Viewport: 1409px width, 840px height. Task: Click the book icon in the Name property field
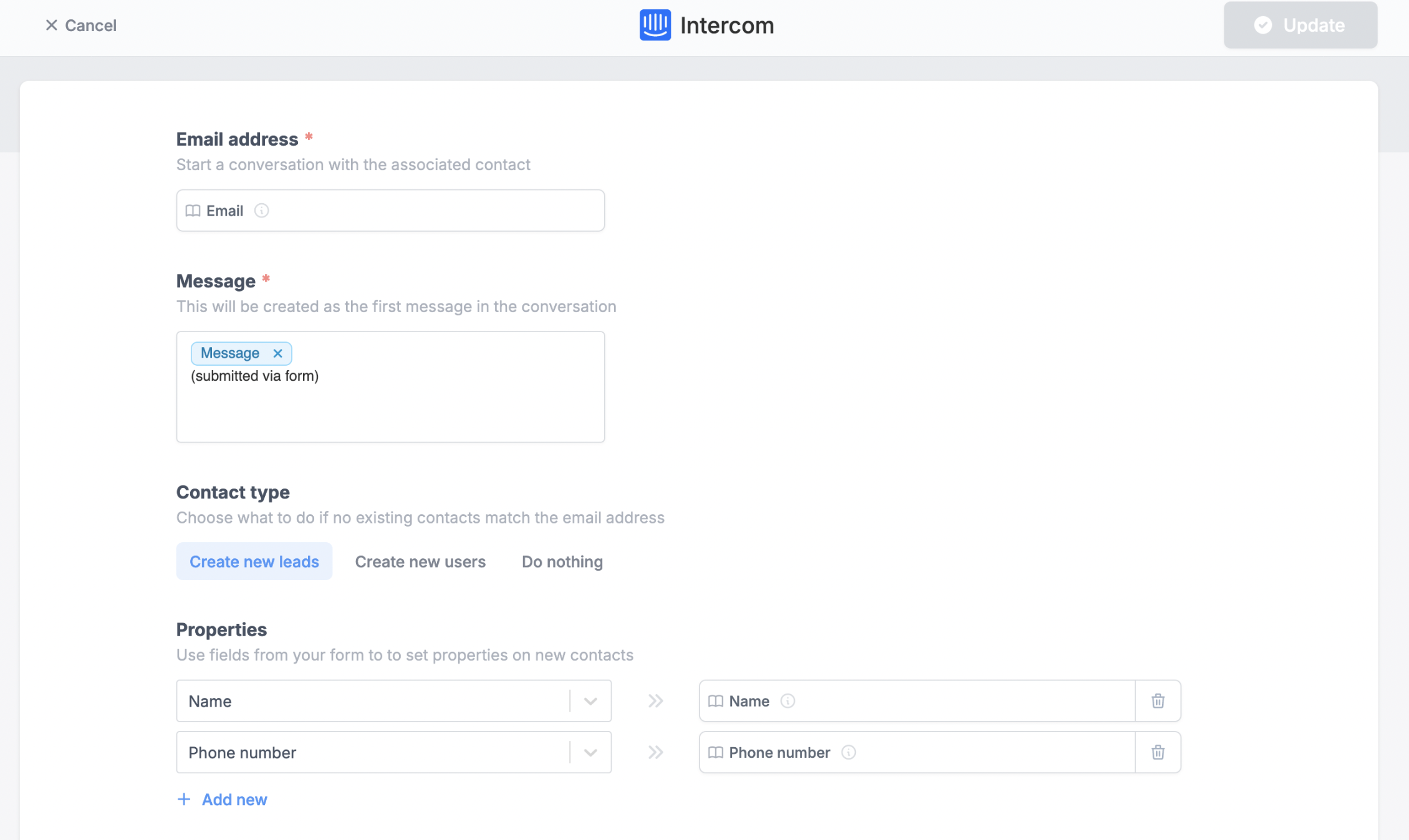coord(716,701)
